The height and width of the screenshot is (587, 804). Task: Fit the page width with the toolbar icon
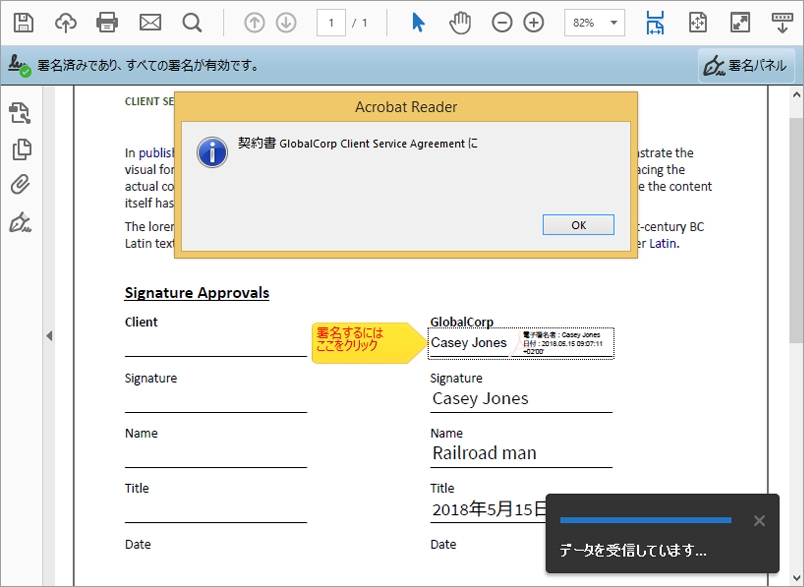pyautogui.click(x=655, y=21)
